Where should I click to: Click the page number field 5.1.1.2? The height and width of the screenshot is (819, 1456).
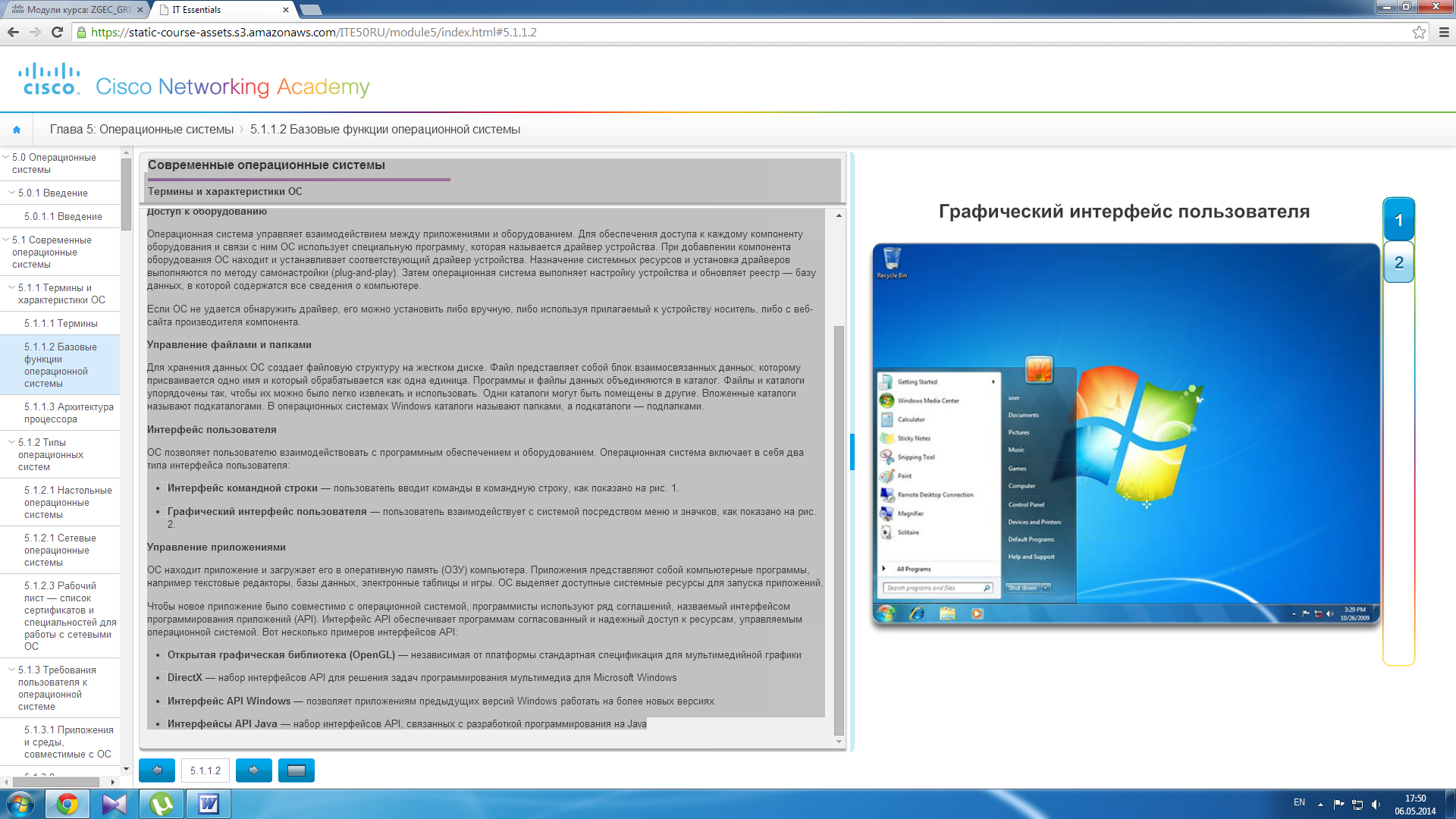206,770
